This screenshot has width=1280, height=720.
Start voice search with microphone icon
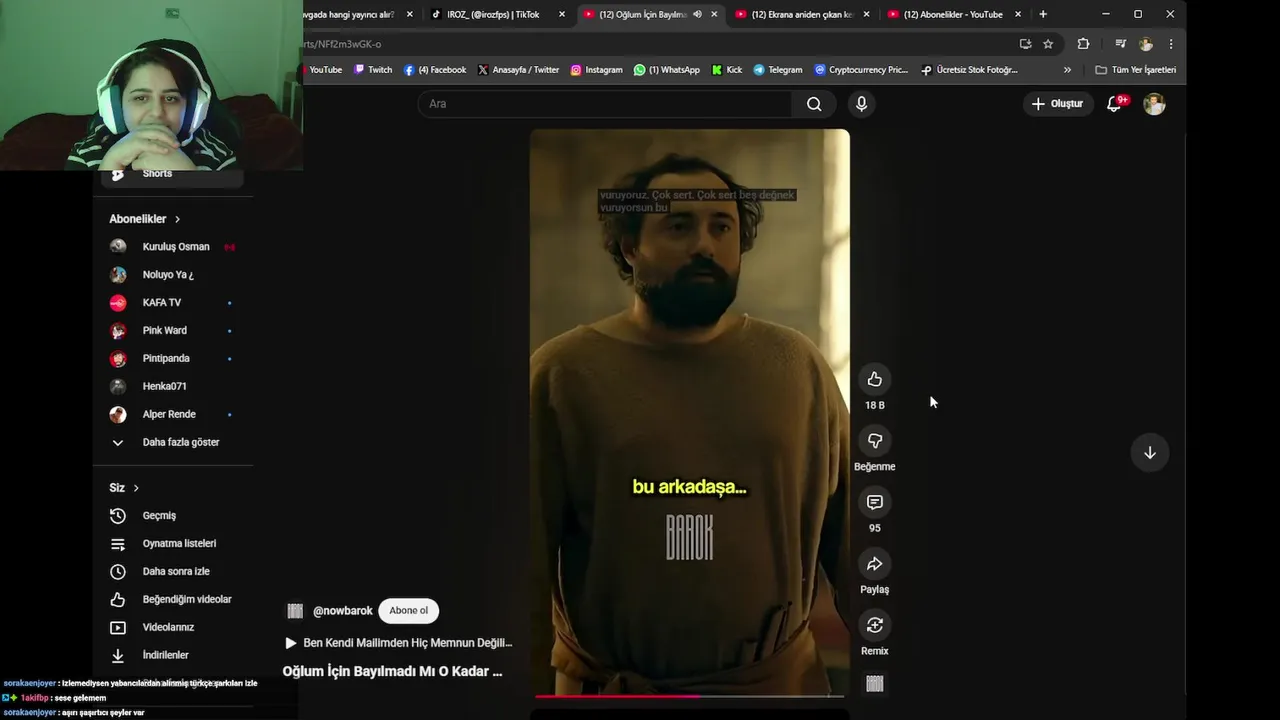click(861, 104)
